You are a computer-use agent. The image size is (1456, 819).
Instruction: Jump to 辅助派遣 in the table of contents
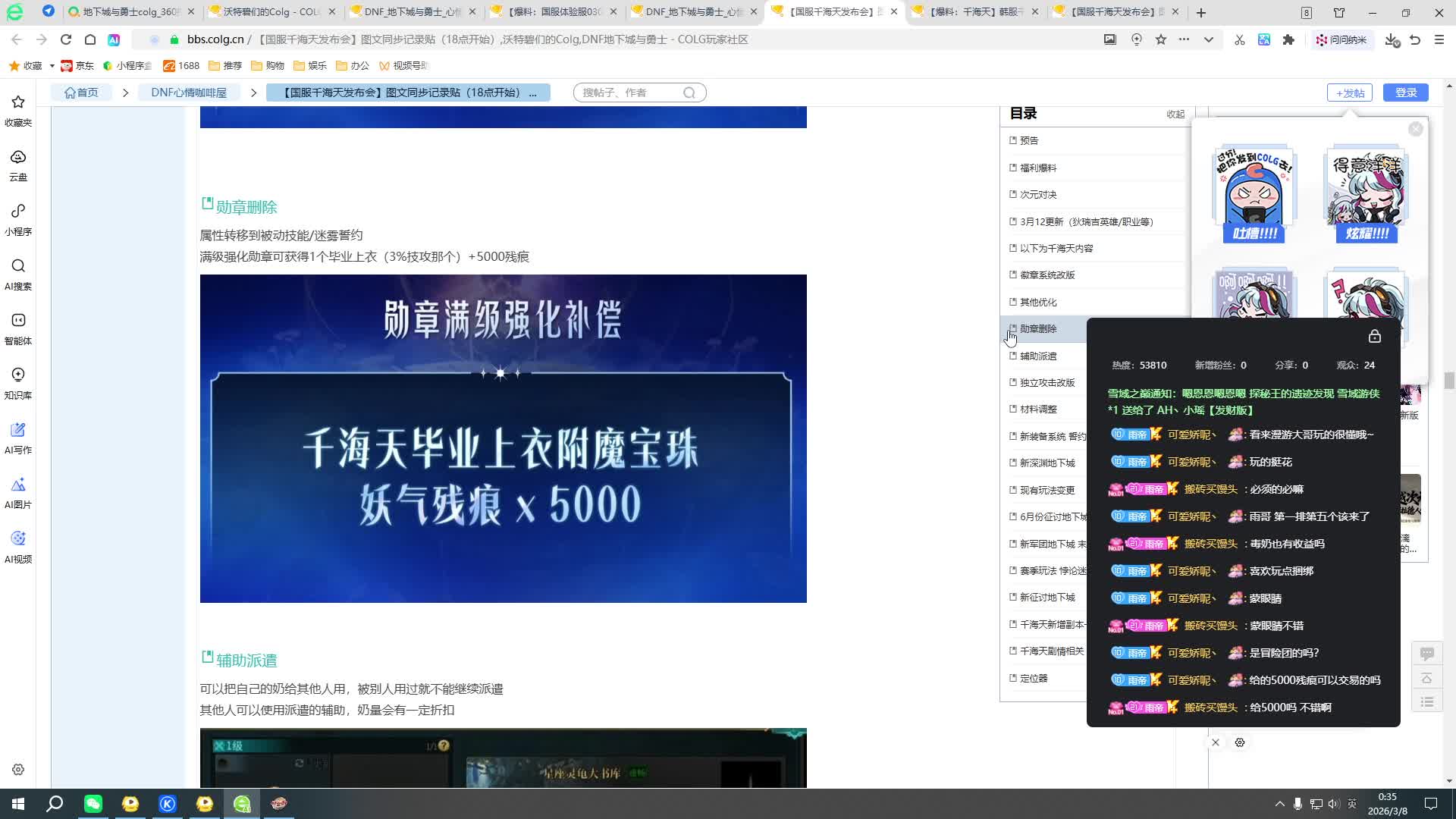pos(1037,356)
